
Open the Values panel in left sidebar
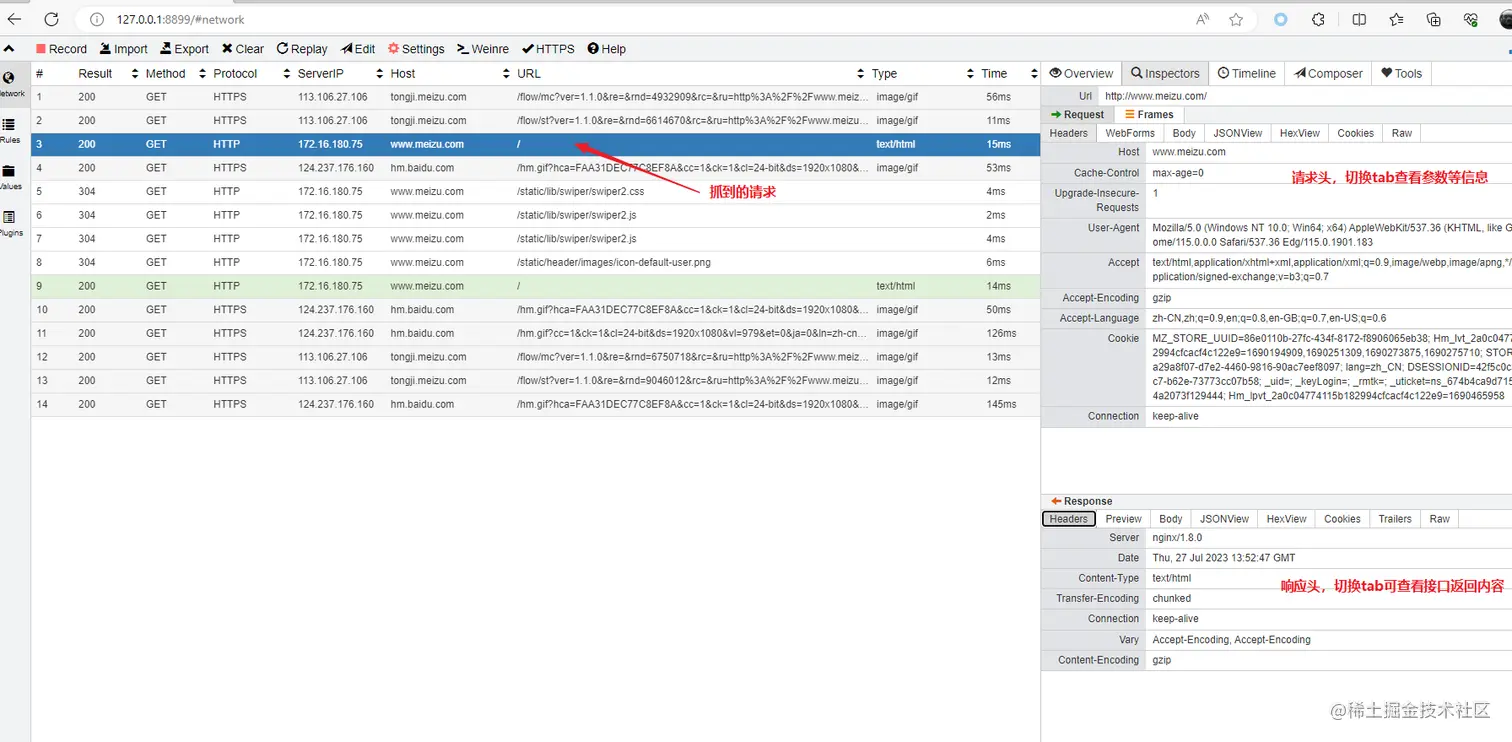pos(10,177)
